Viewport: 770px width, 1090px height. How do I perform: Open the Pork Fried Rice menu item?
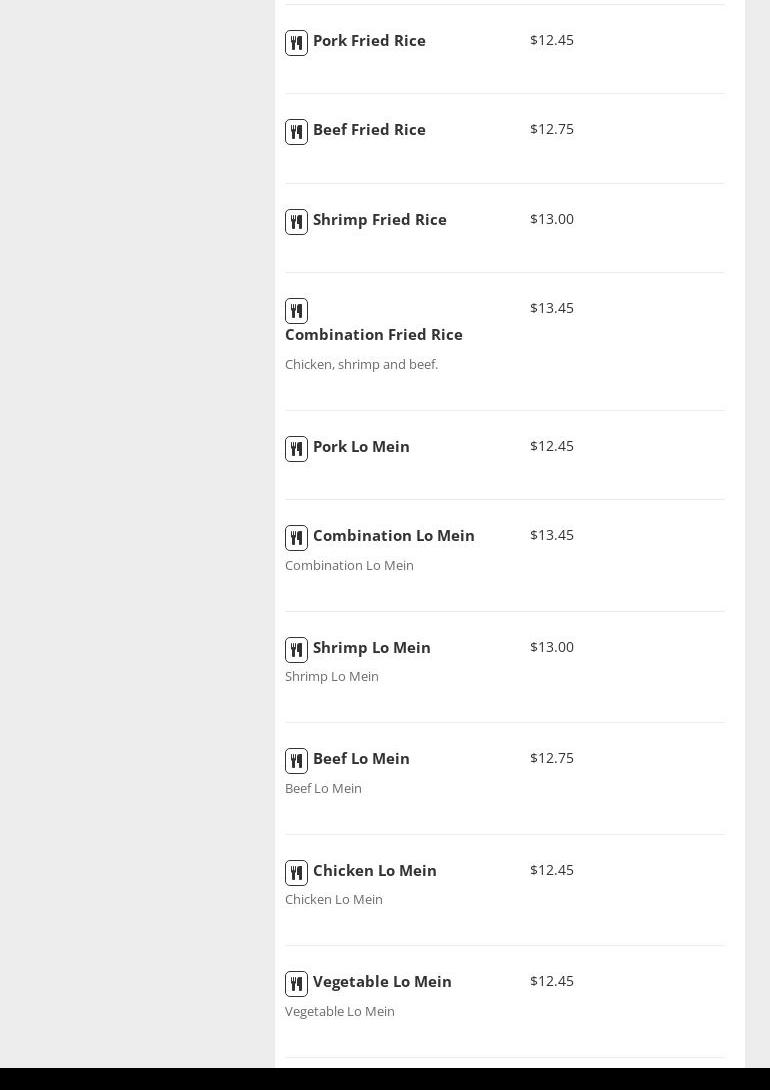369,40
